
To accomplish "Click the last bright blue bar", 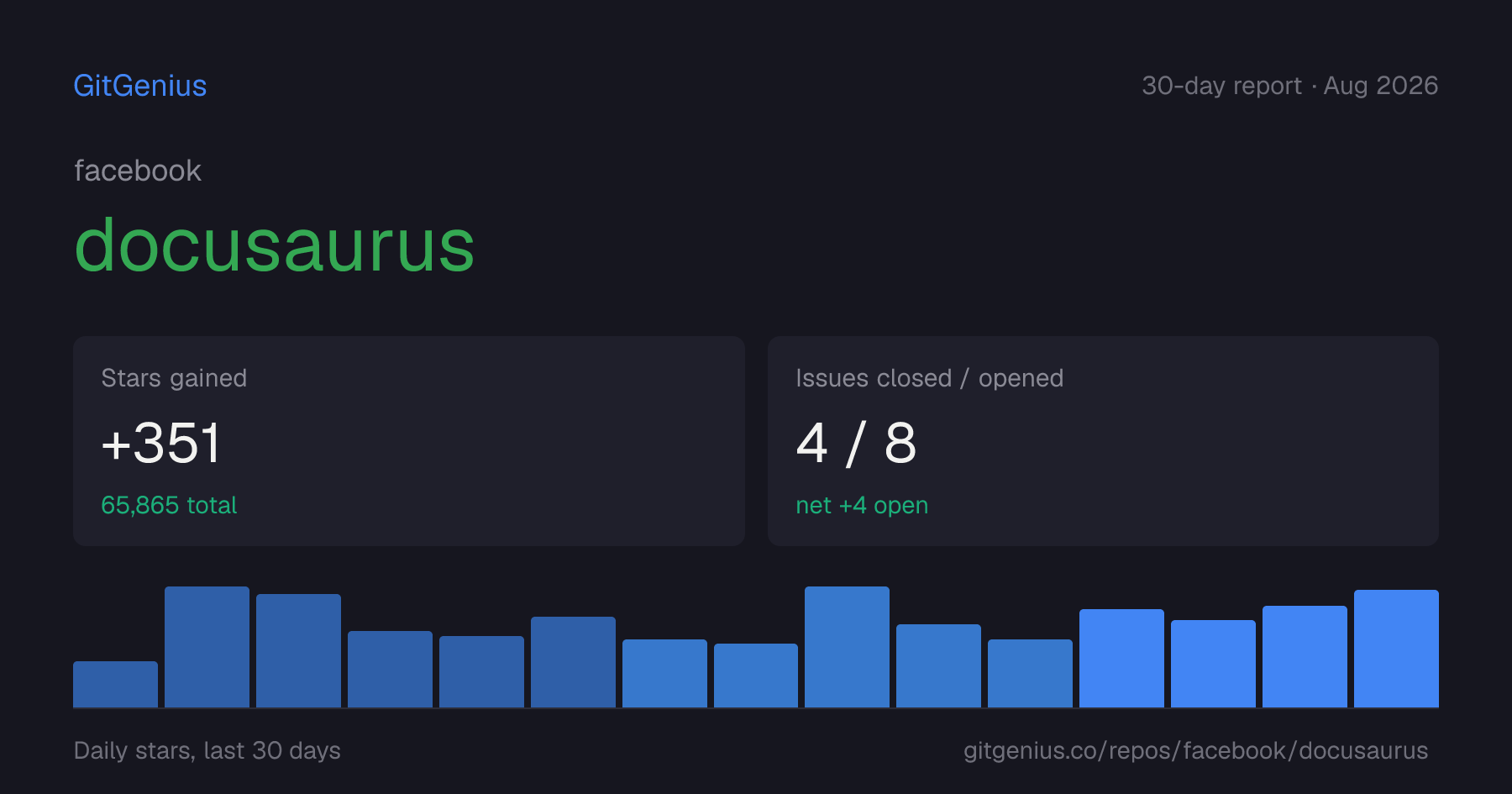I will (x=1396, y=649).
